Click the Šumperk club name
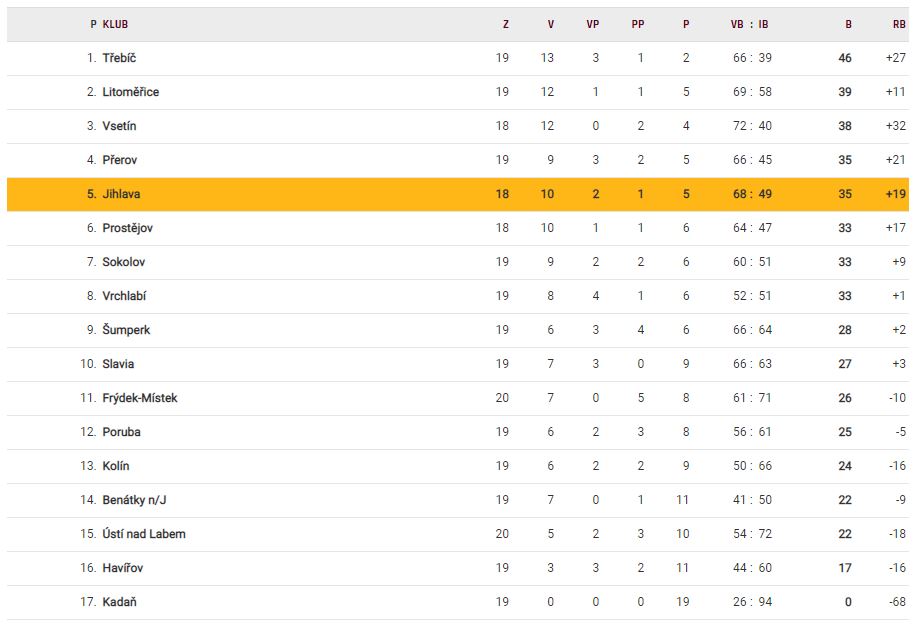This screenshot has height=626, width=917. coord(126,330)
